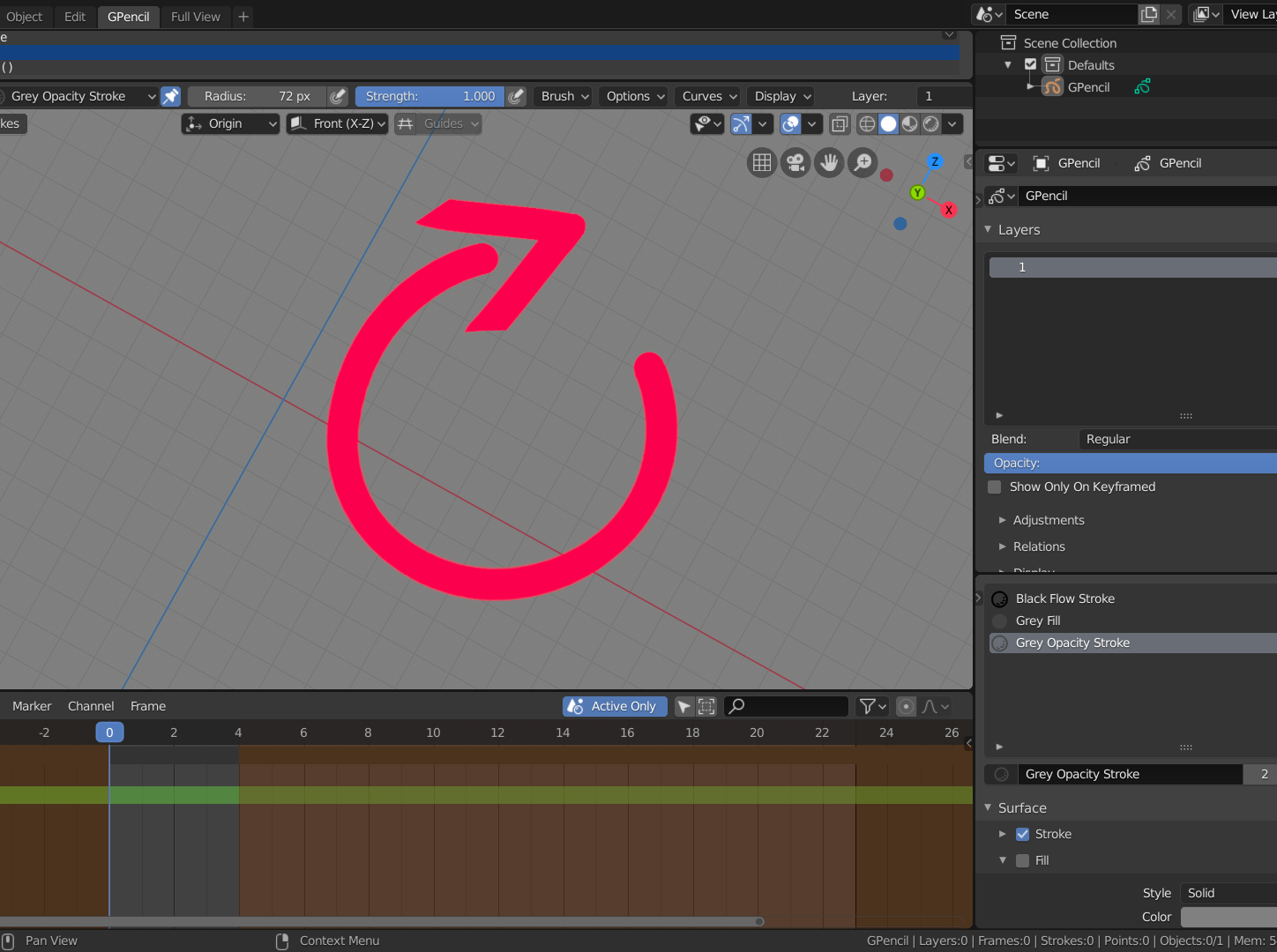This screenshot has width=1277, height=952.
Task: Uncheck the Stroke surface checkbox
Action: (1023, 834)
